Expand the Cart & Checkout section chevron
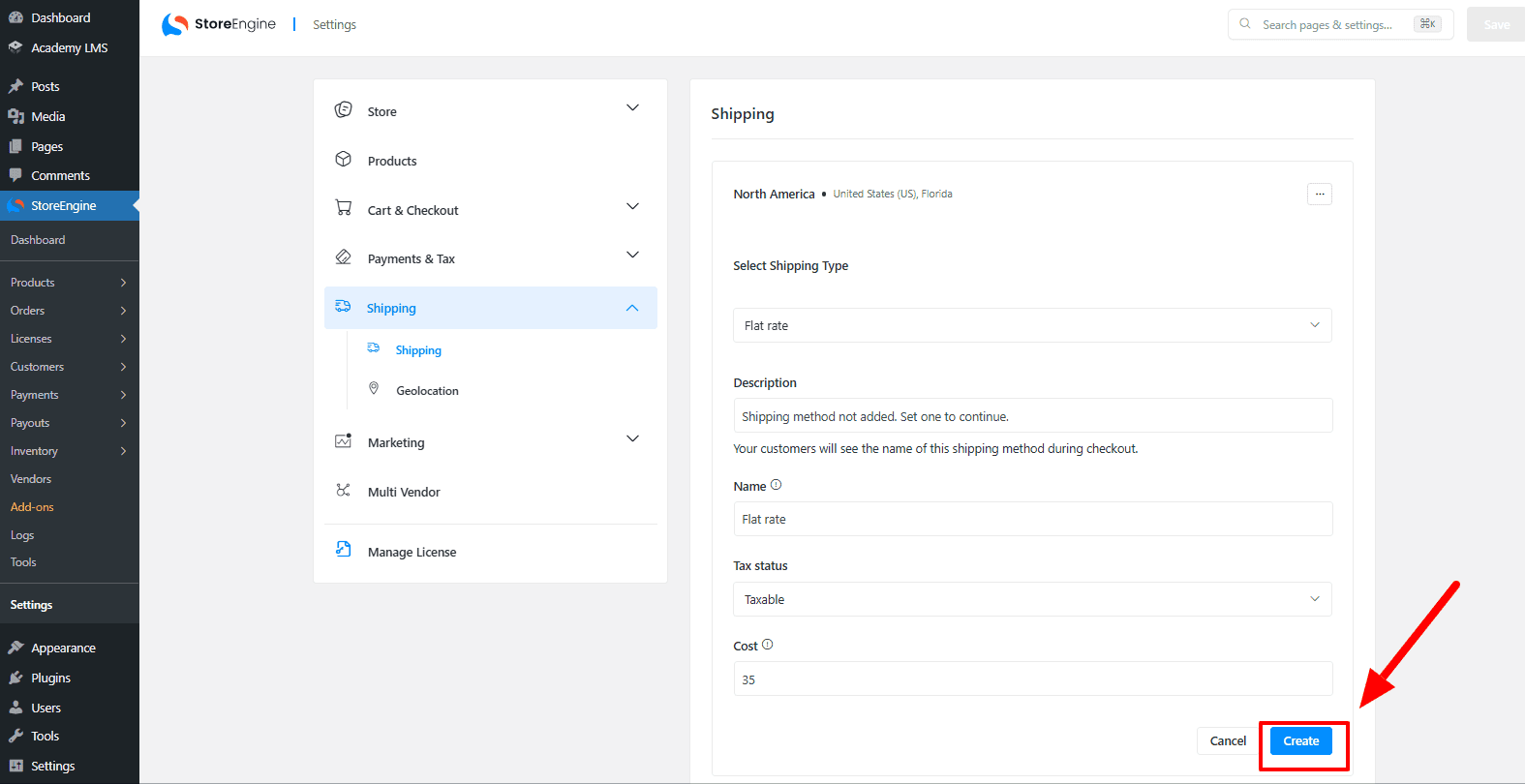Screen dimensions: 1525x784 [632, 206]
